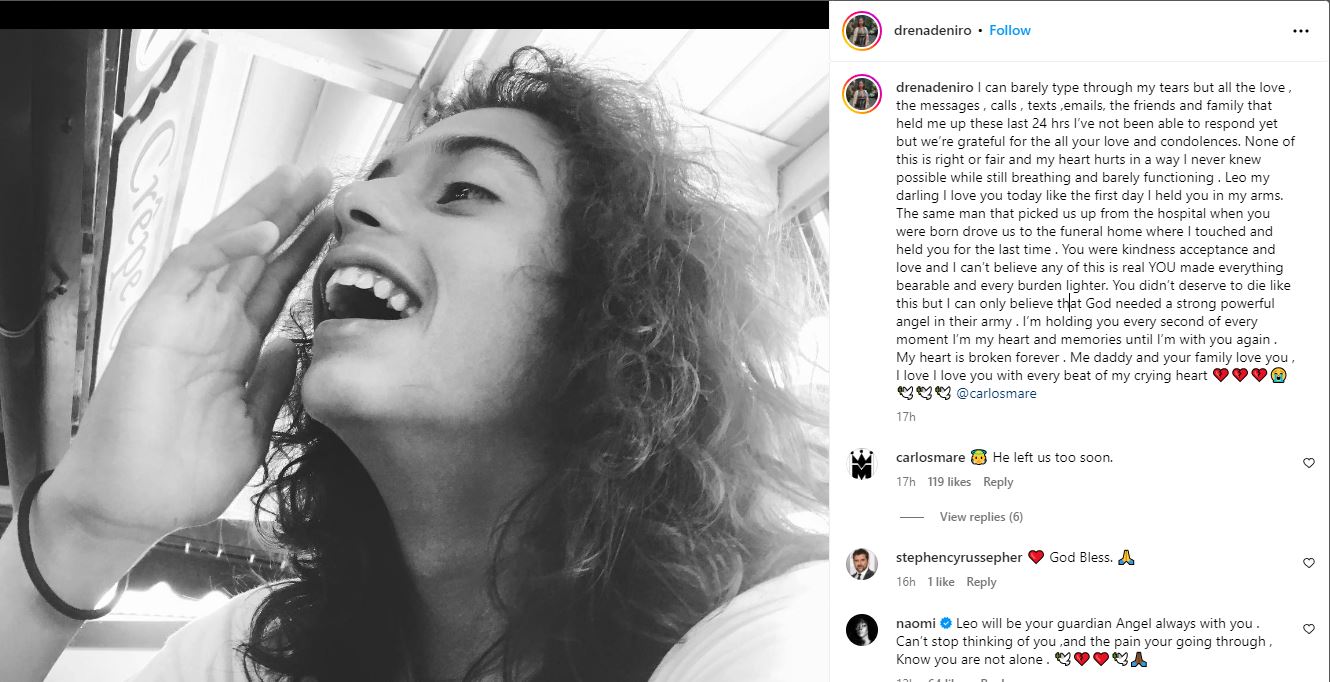The image size is (1330, 682).
Task: Open the three-dots more options menu
Action: pos(1300,31)
